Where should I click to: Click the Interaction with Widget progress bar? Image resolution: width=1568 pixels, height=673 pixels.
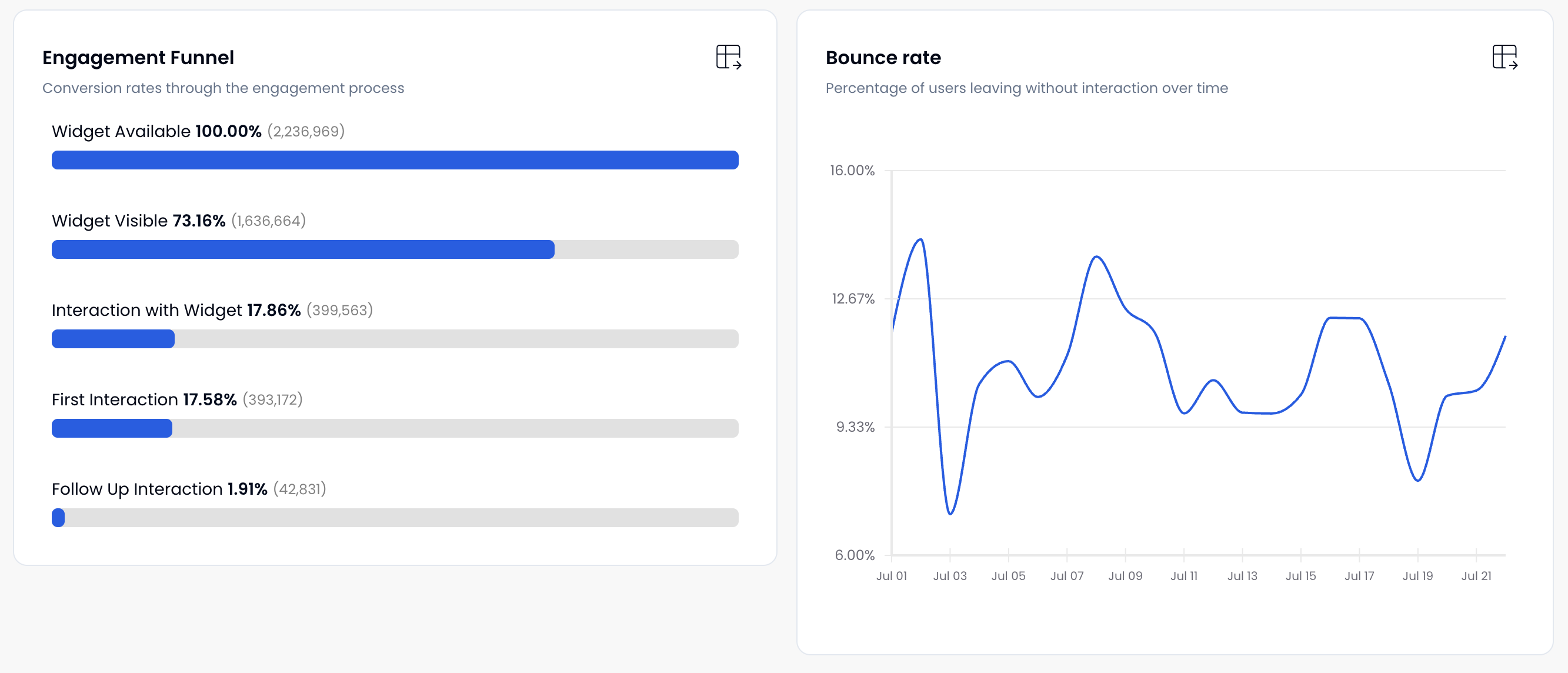(x=395, y=339)
